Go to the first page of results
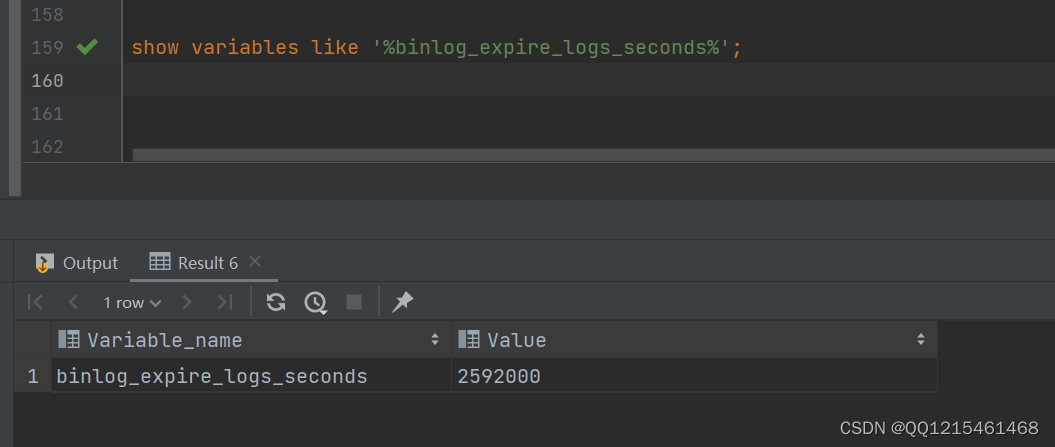The image size is (1055, 447). pyautogui.click(x=35, y=302)
